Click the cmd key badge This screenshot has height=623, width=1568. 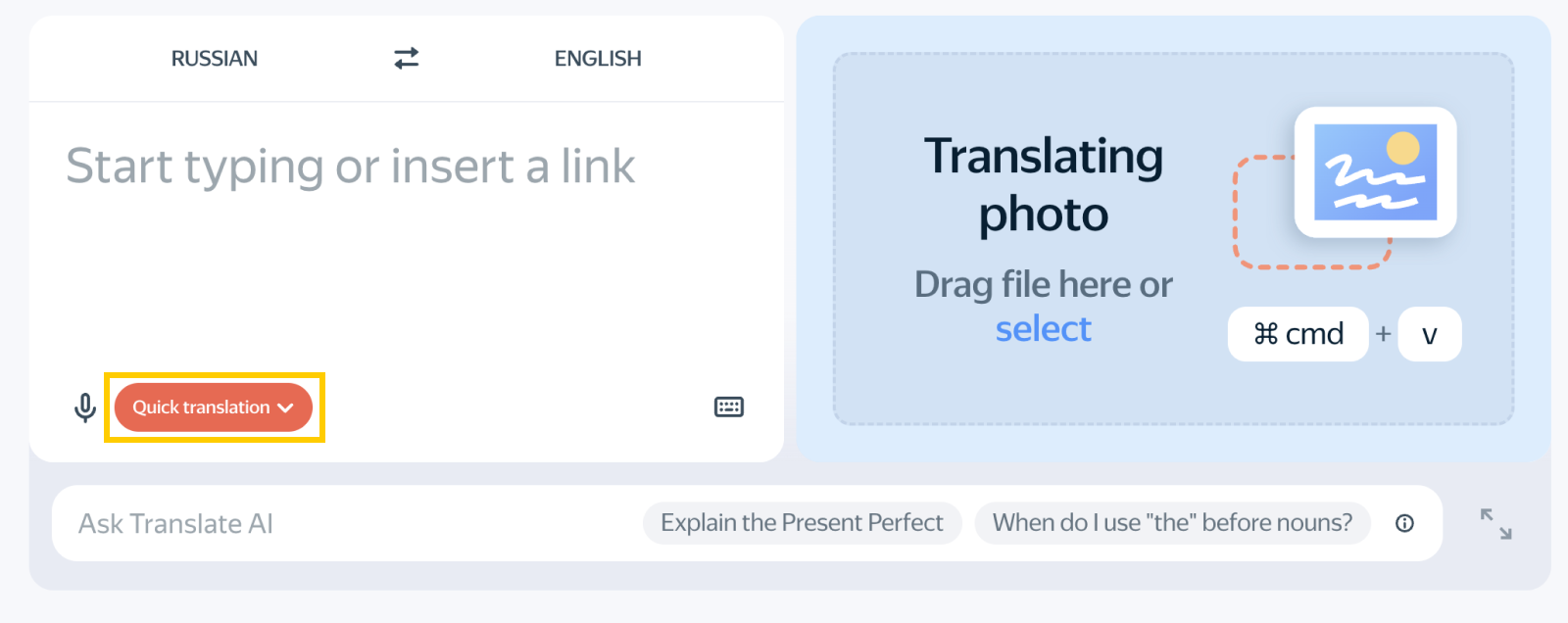point(1298,334)
